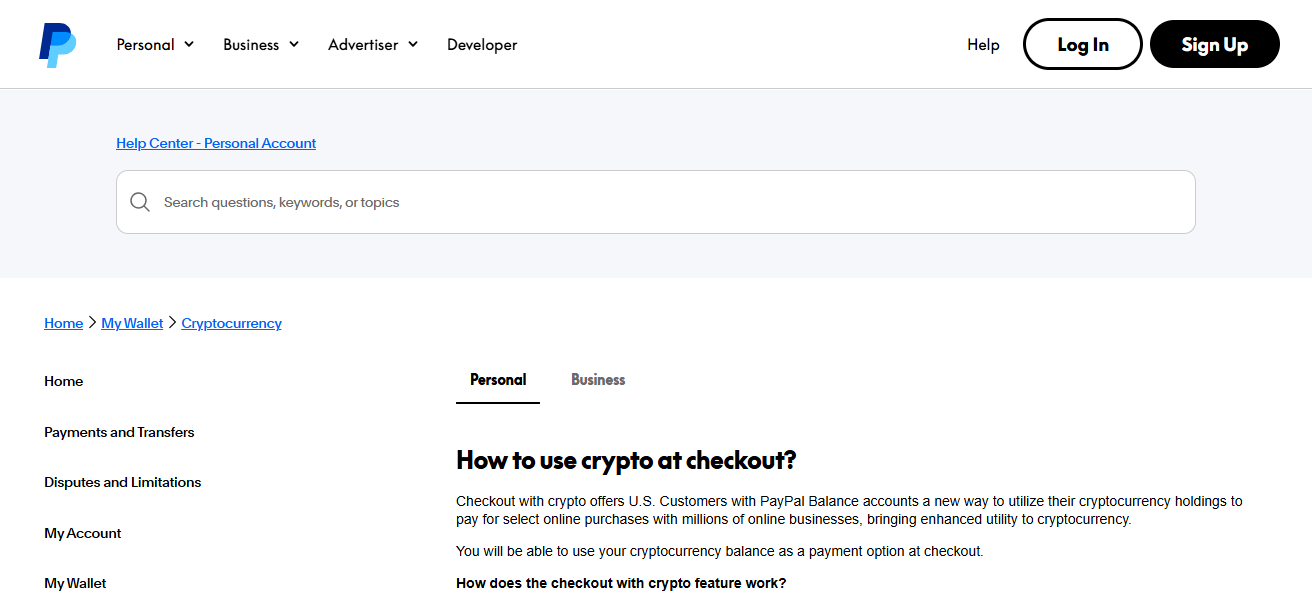
Task: Click the Log In button
Action: [x=1082, y=43]
